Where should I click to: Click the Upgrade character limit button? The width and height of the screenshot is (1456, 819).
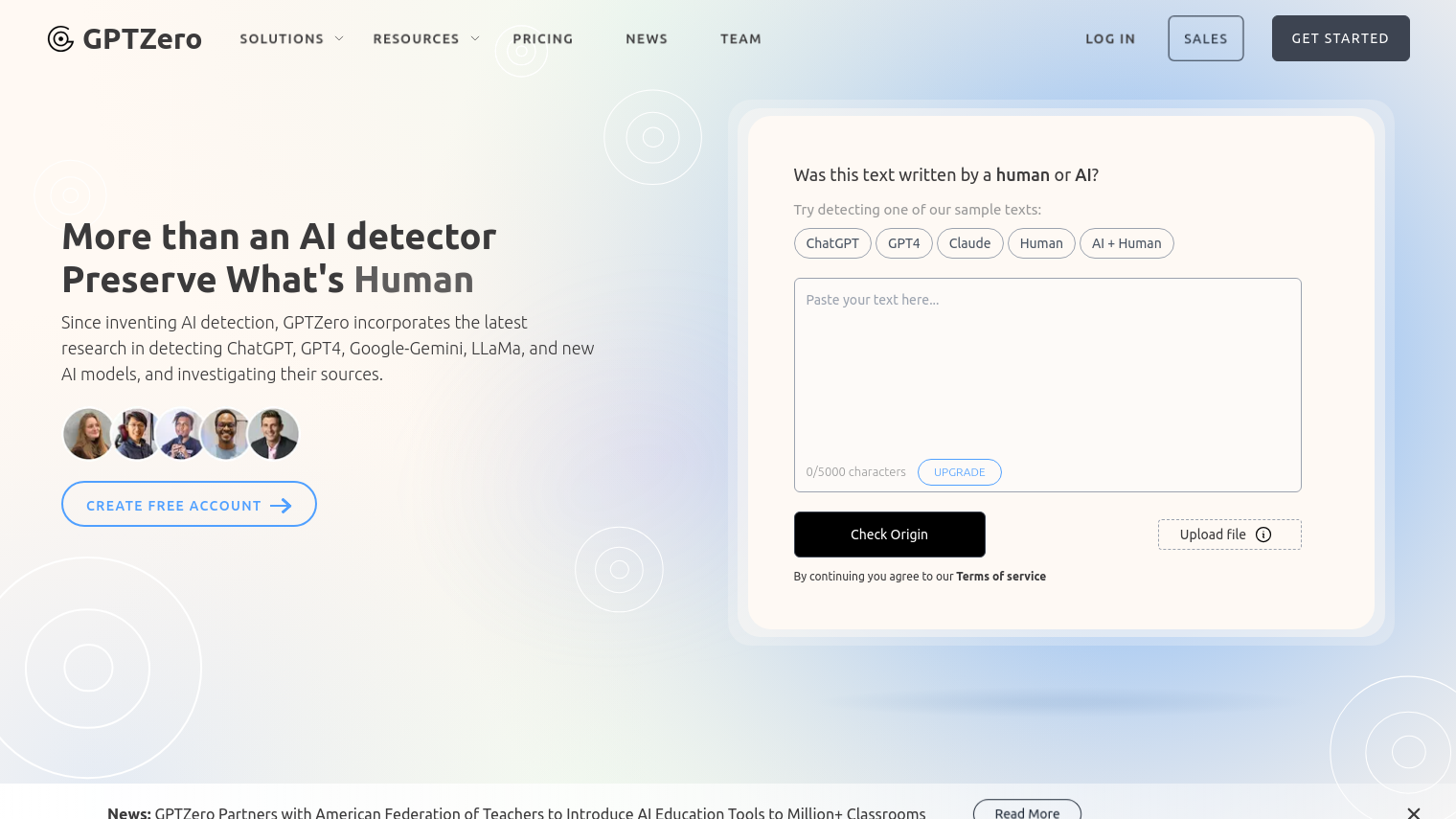tap(959, 472)
